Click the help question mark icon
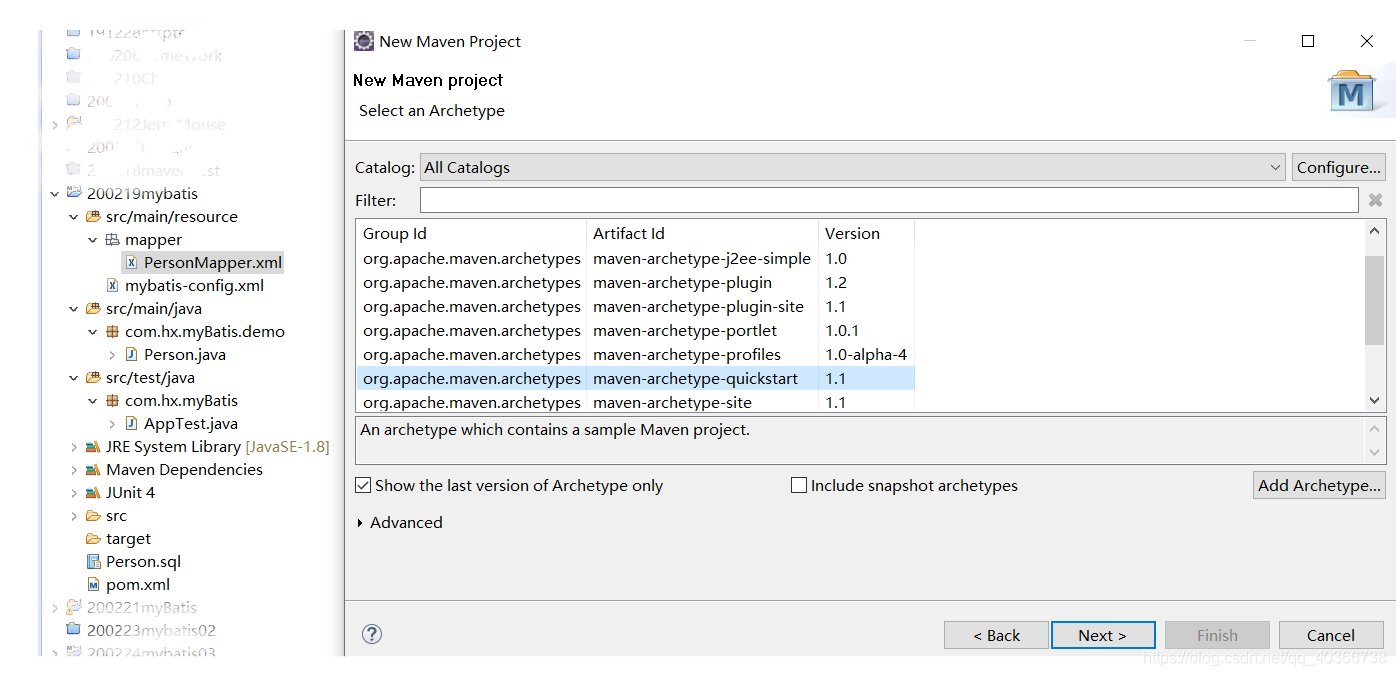1396x676 pixels. tap(372, 634)
